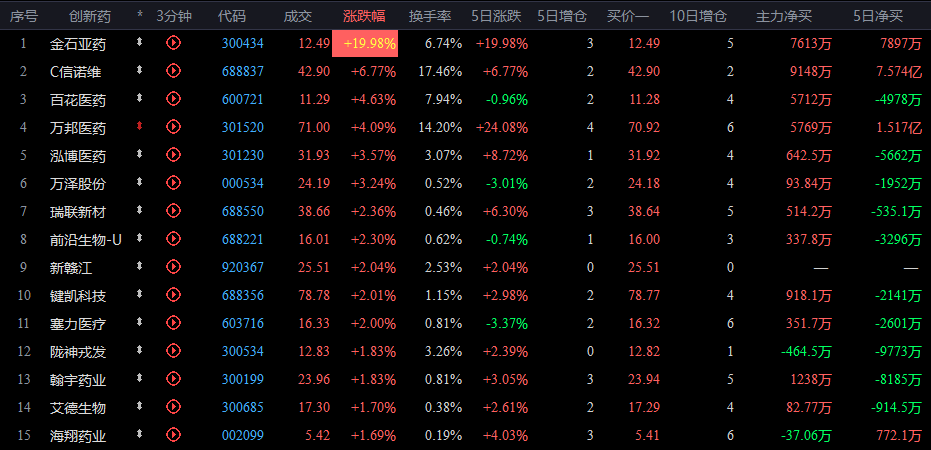
Task: Click the 78.78 price for 键凯科技
Action: 314,296
